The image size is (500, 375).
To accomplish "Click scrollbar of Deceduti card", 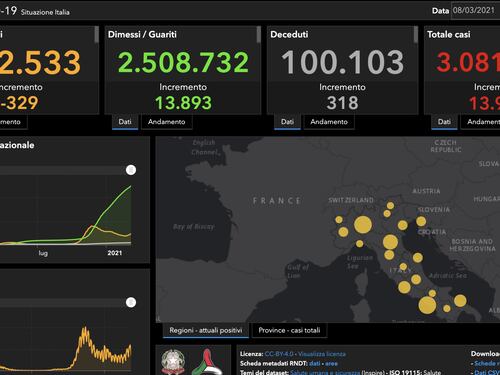I will (416, 35).
